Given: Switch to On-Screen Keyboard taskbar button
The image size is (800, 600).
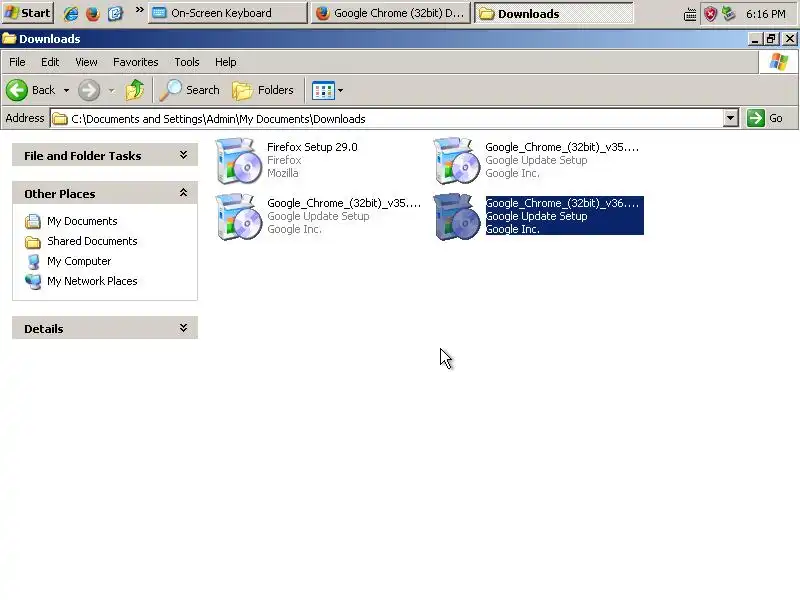Looking at the screenshot, I should pos(228,13).
